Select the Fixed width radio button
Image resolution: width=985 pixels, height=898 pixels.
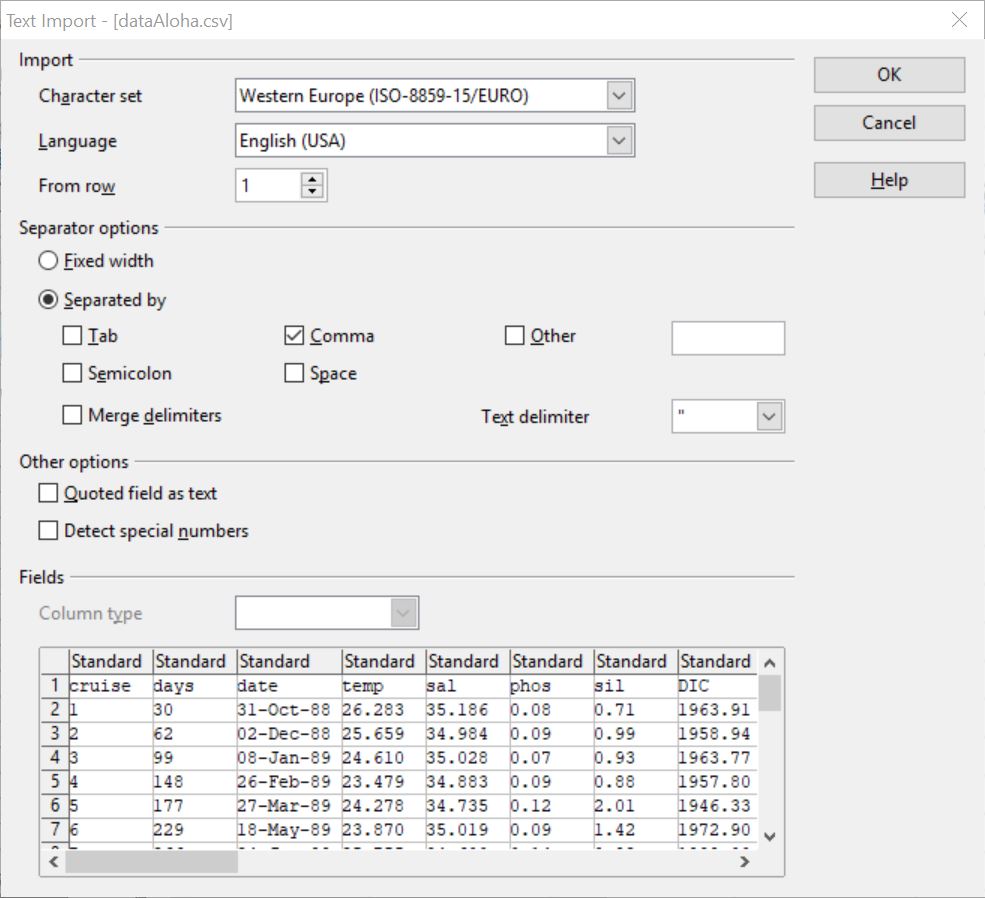tap(47, 261)
